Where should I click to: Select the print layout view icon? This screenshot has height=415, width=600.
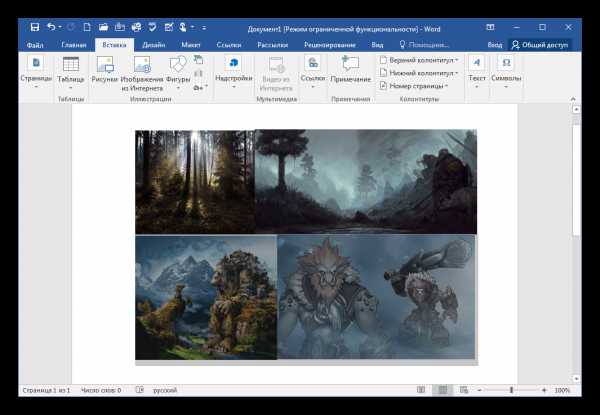point(442,391)
